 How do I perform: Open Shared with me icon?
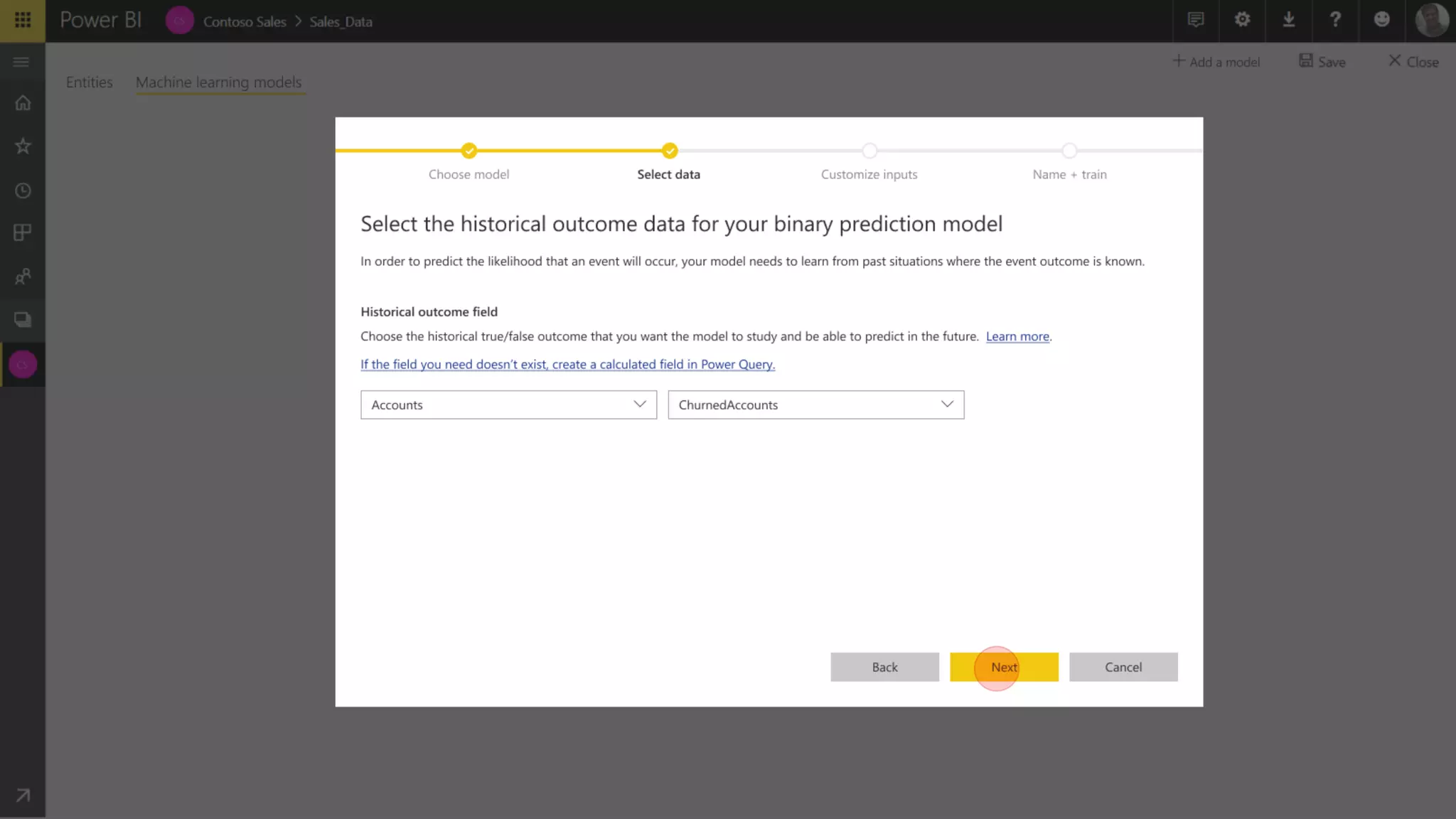(x=23, y=277)
